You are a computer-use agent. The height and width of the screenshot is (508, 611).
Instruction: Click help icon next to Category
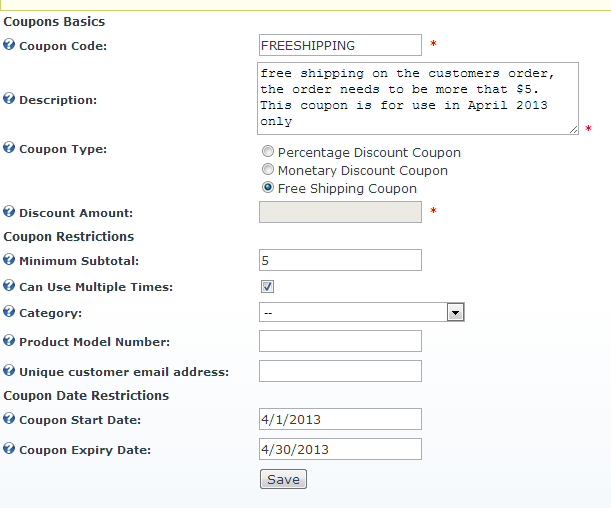pyautogui.click(x=9, y=312)
